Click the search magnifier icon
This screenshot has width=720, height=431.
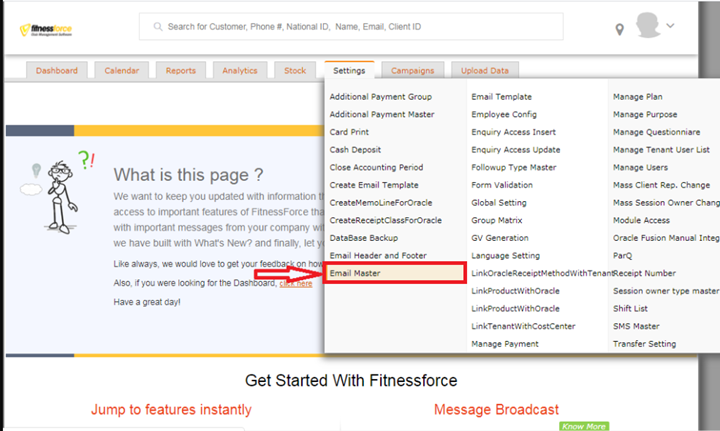[158, 27]
